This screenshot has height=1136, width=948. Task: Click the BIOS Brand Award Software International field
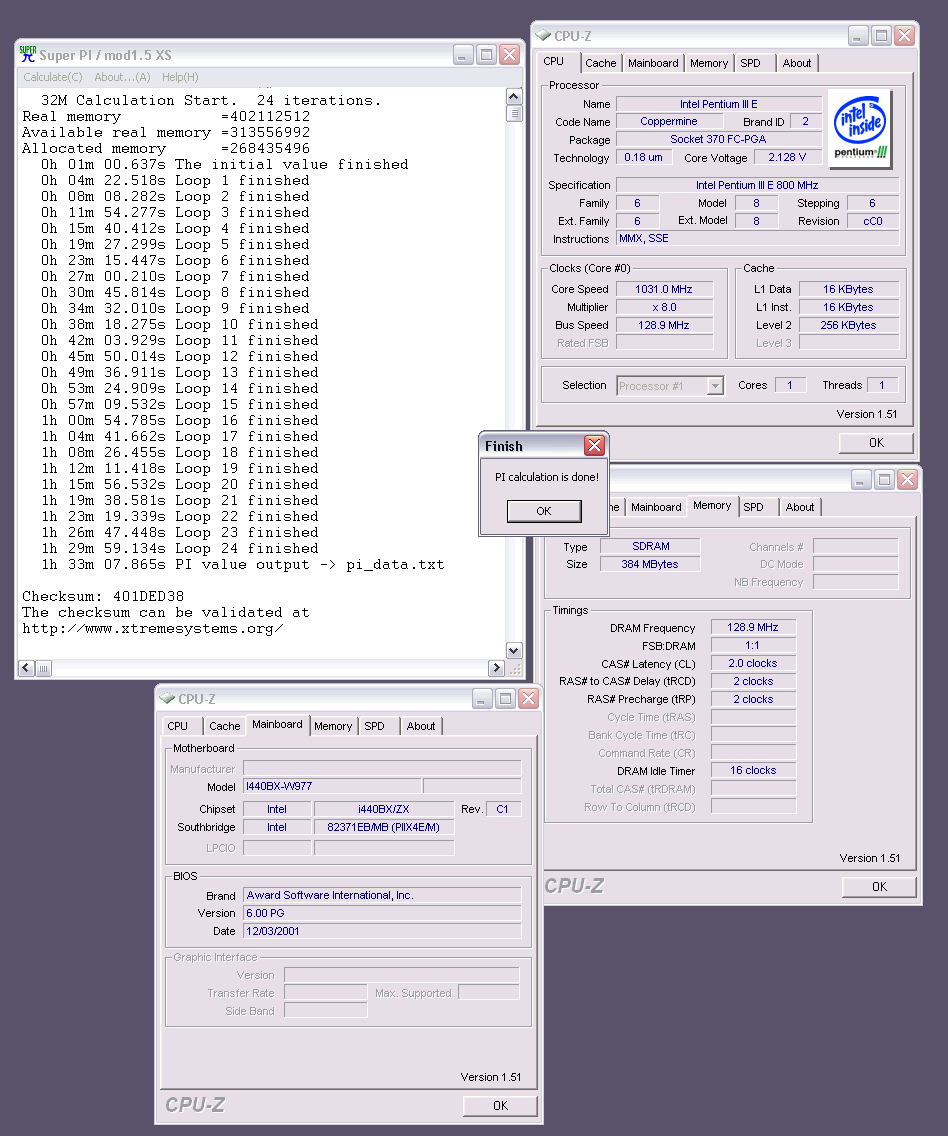[382, 895]
